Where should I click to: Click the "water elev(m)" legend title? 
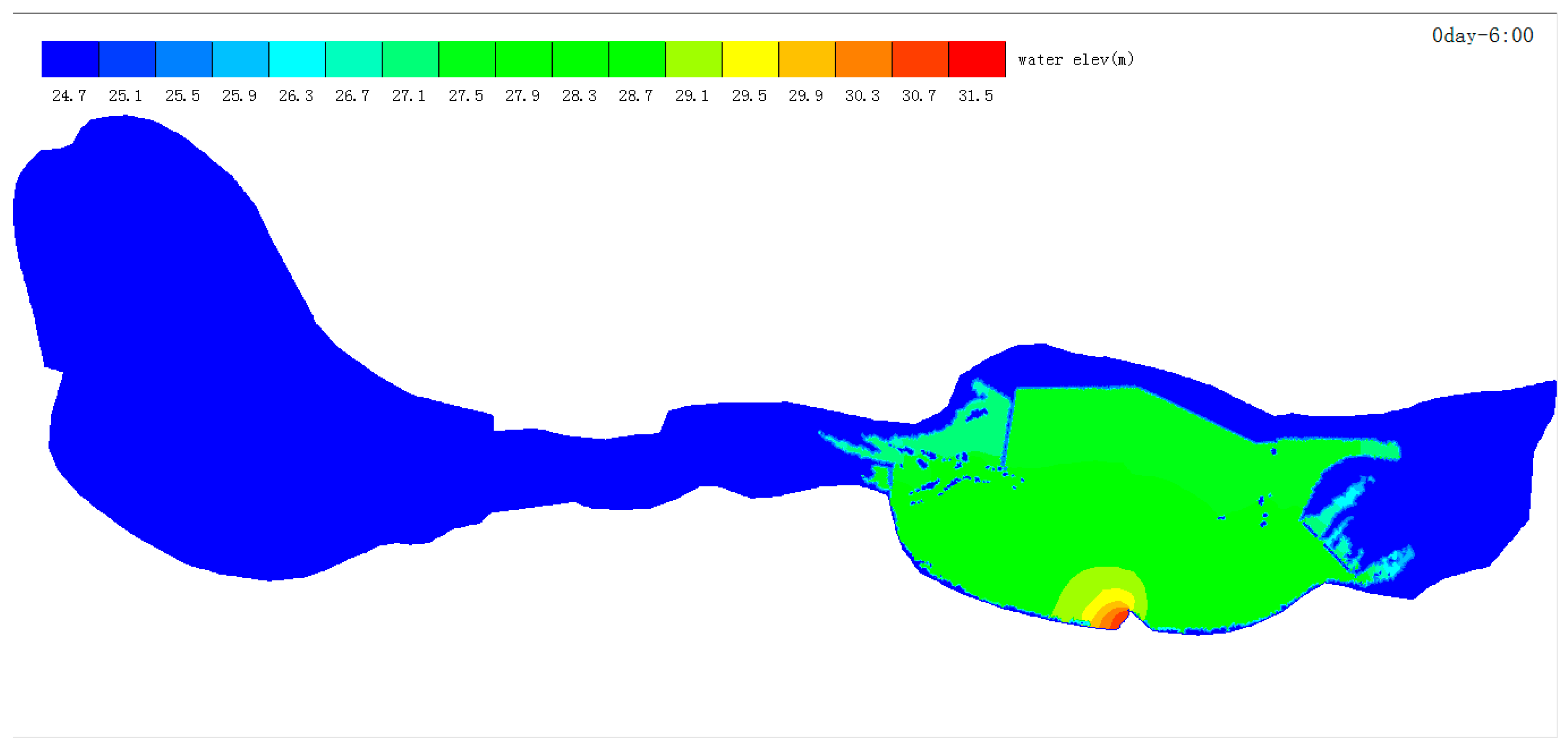coord(1076,60)
